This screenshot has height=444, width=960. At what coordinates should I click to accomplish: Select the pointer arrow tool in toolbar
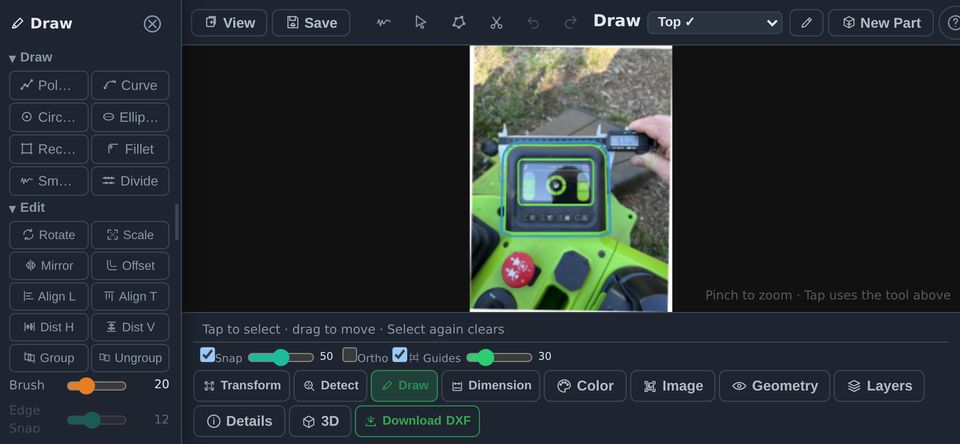click(x=421, y=23)
